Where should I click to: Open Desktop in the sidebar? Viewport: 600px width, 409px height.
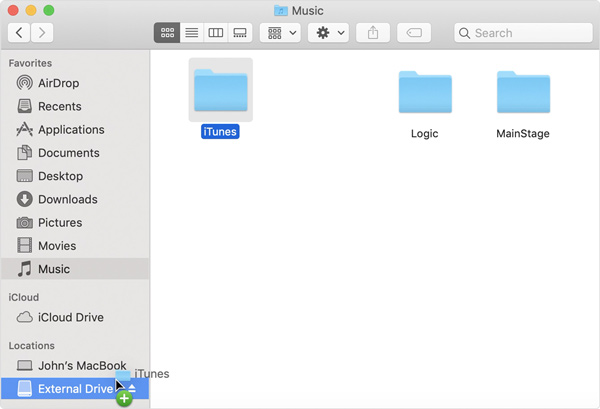[75, 176]
